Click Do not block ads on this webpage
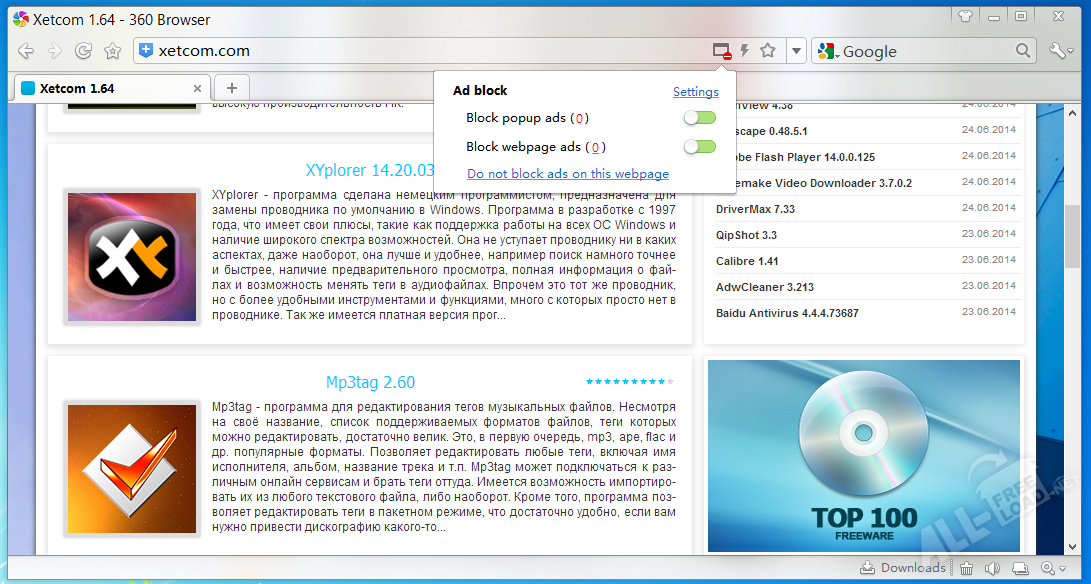The image size is (1091, 584). pyautogui.click(x=568, y=174)
